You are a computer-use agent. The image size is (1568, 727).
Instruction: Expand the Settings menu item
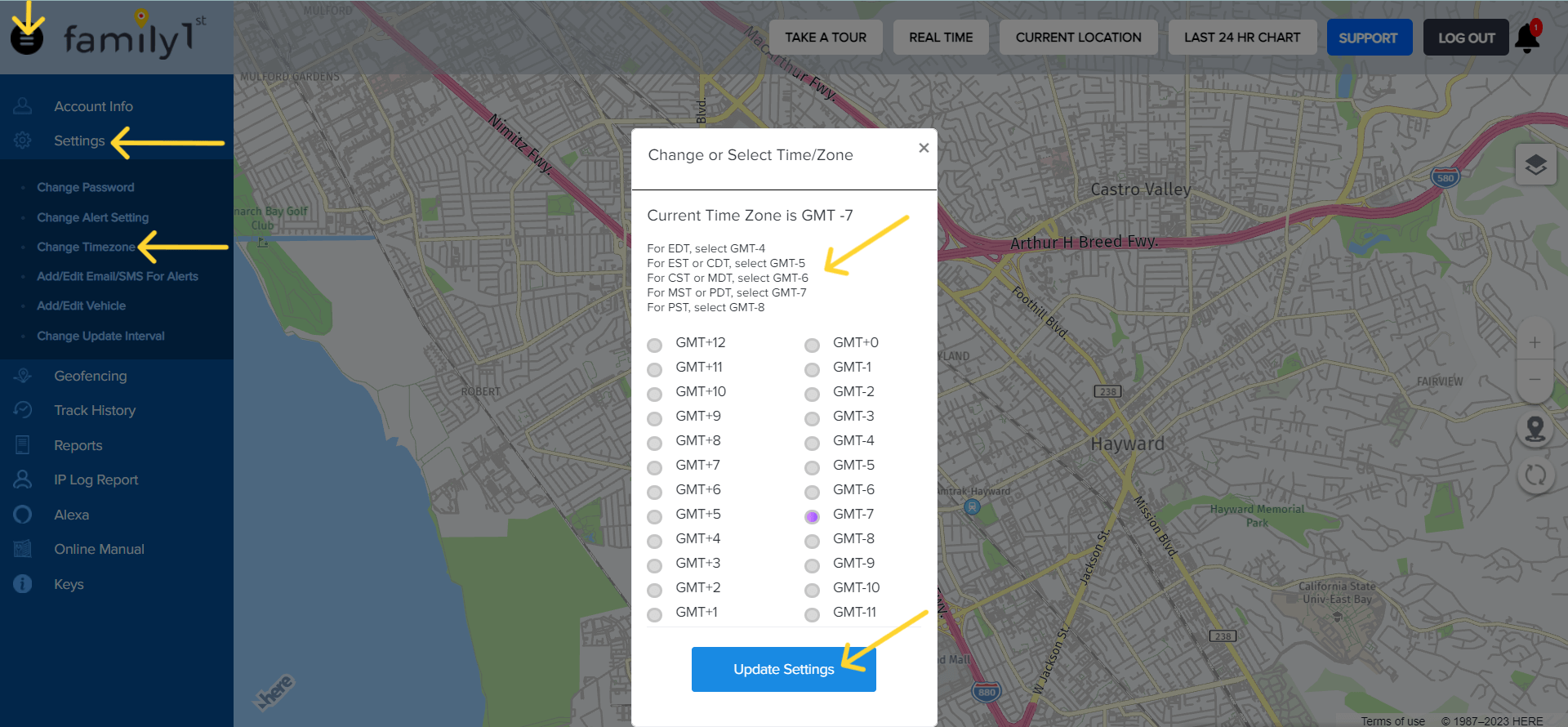point(79,140)
